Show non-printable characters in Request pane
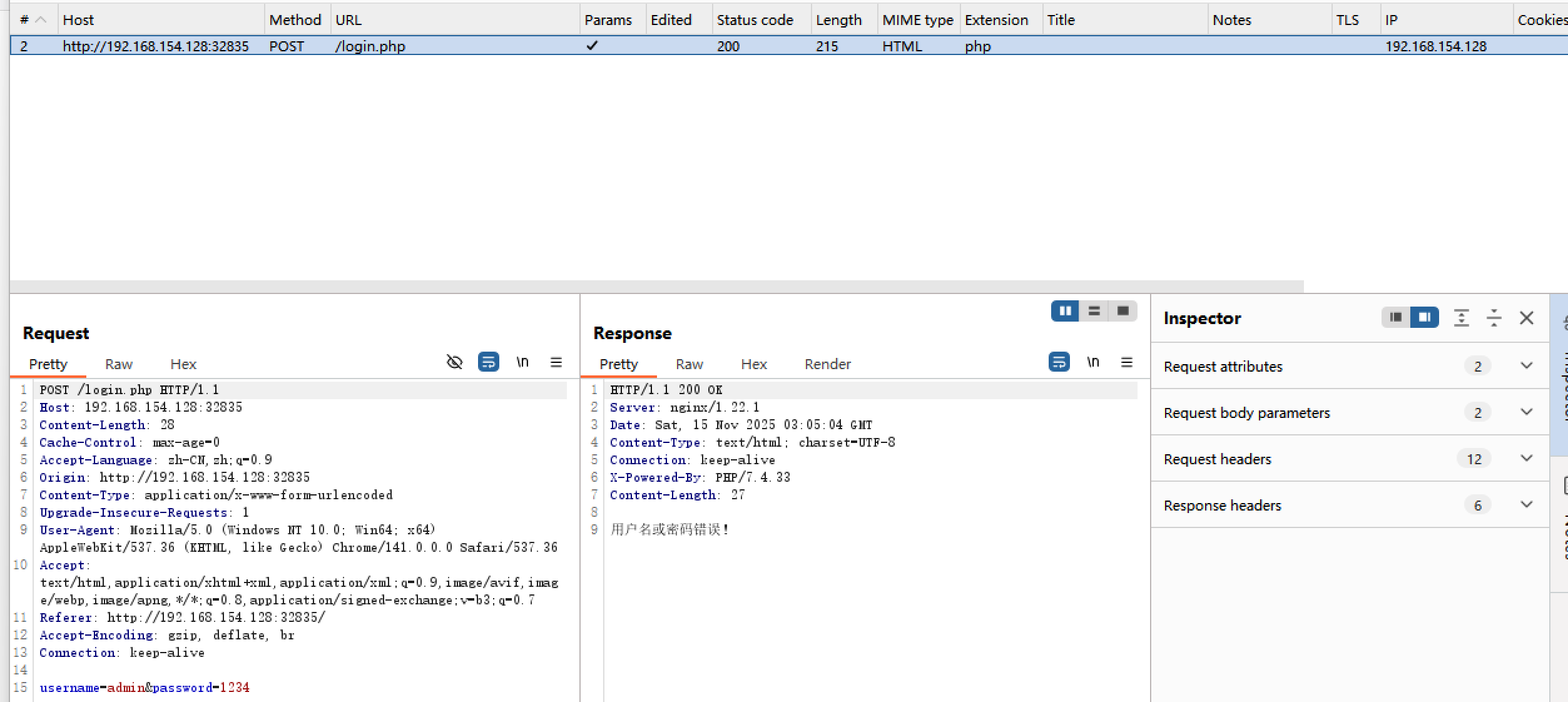1568x702 pixels. coord(522,362)
